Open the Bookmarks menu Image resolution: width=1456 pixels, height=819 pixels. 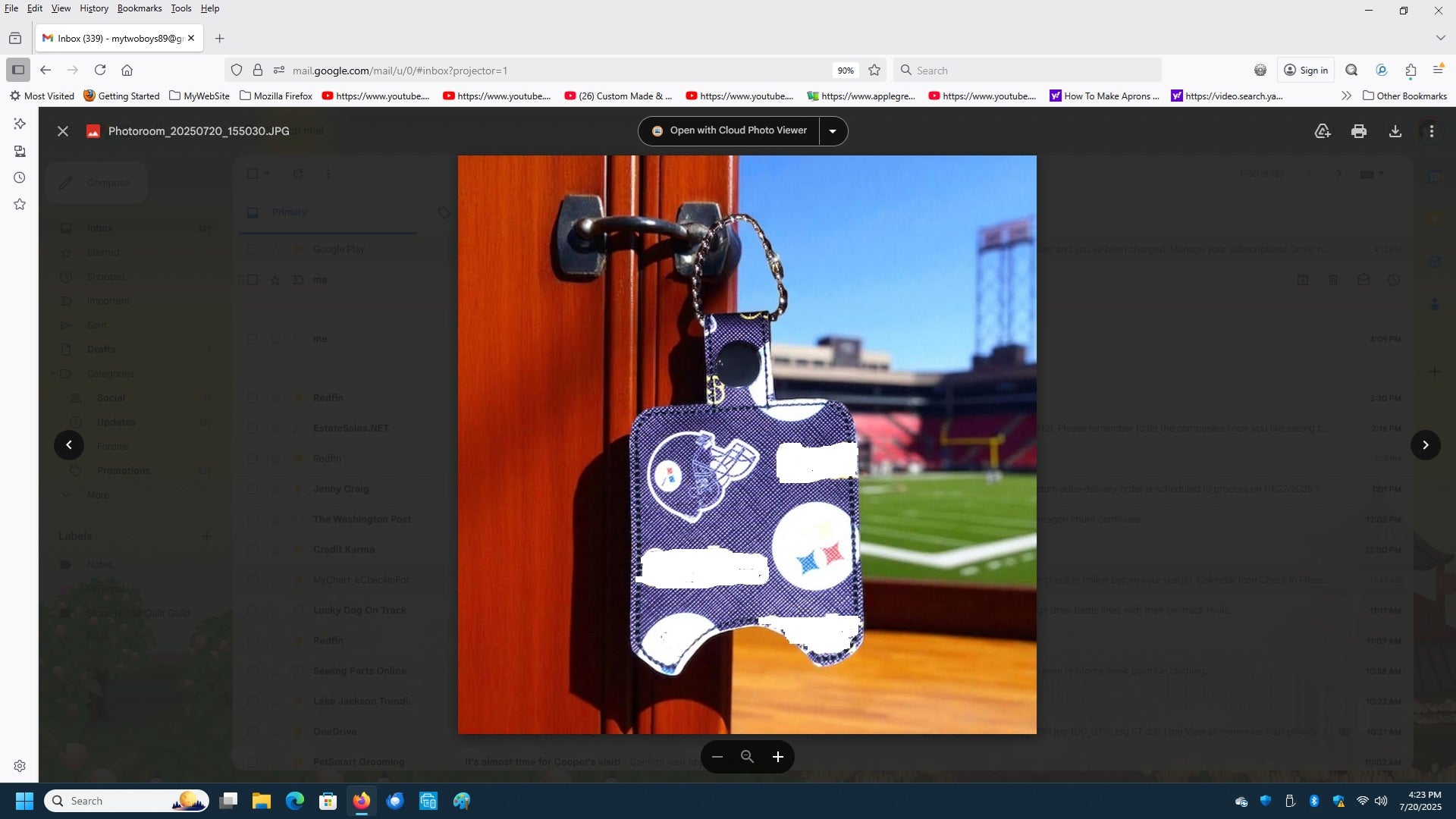tap(140, 8)
